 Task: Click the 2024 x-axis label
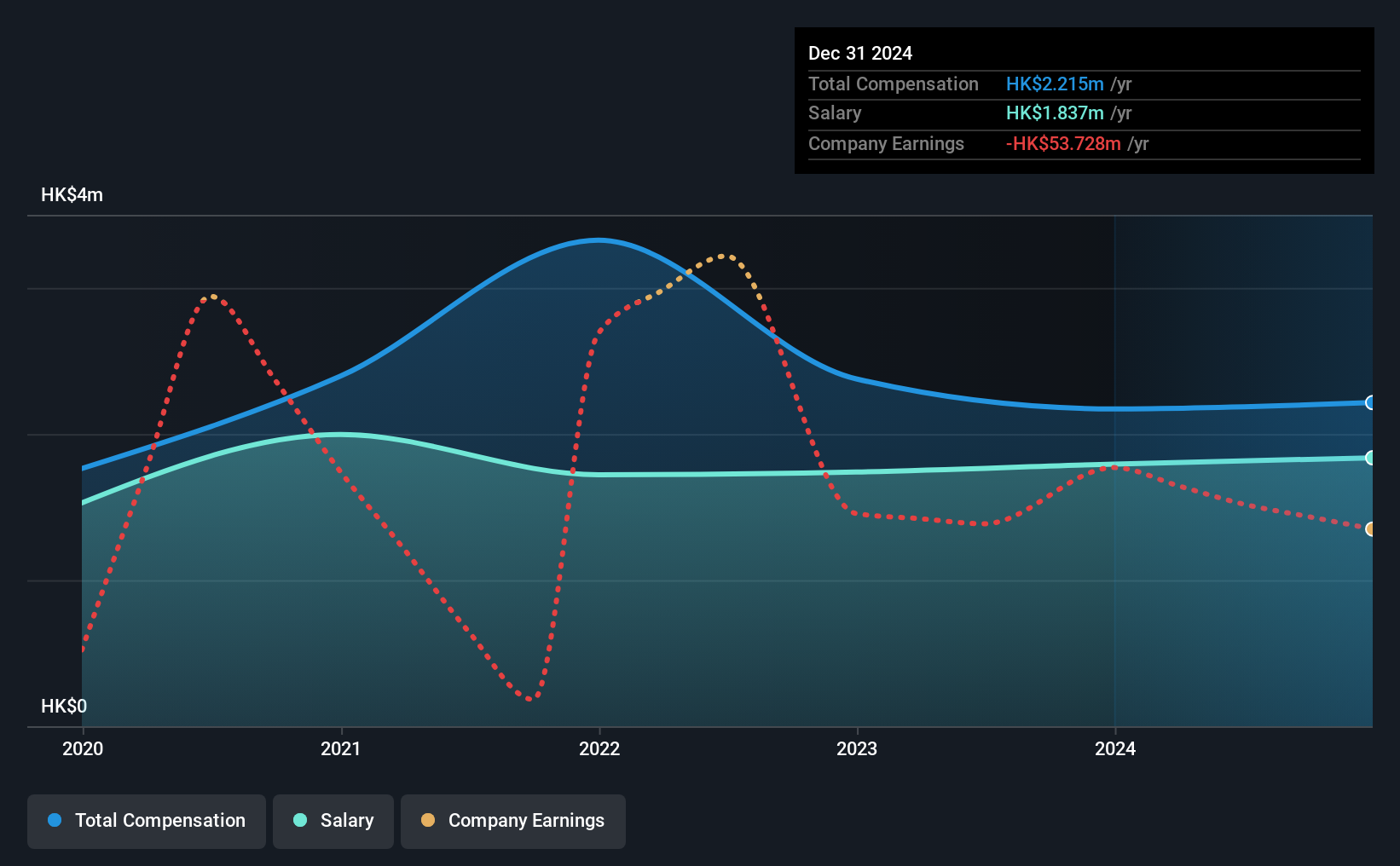click(1115, 748)
